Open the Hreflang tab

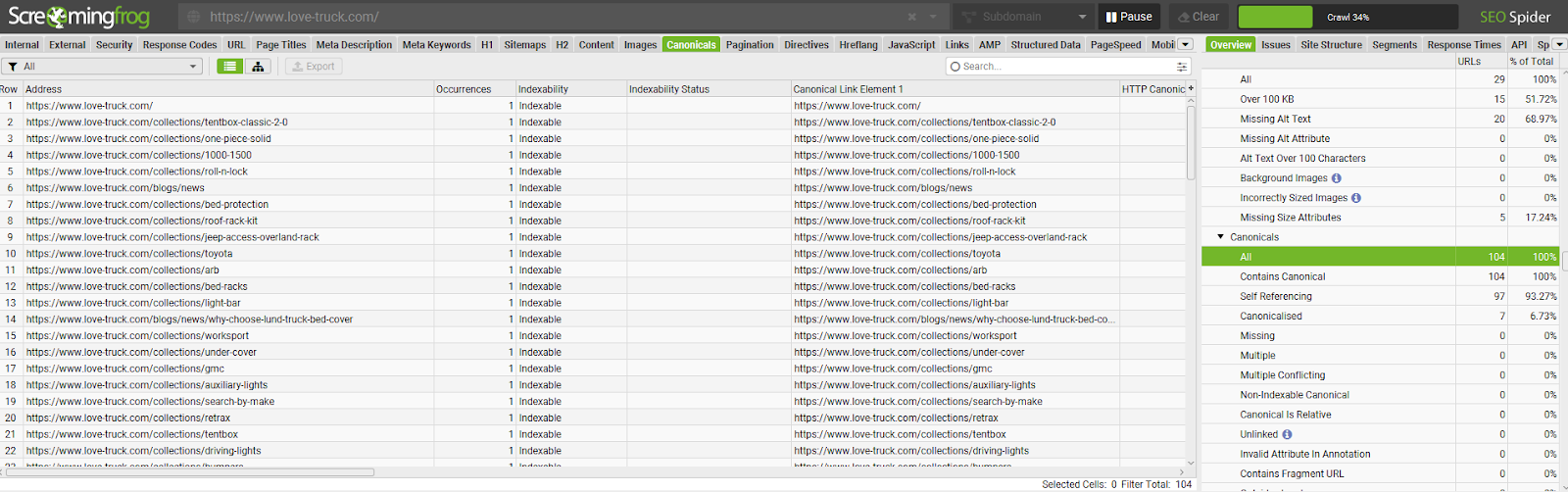pos(858,45)
